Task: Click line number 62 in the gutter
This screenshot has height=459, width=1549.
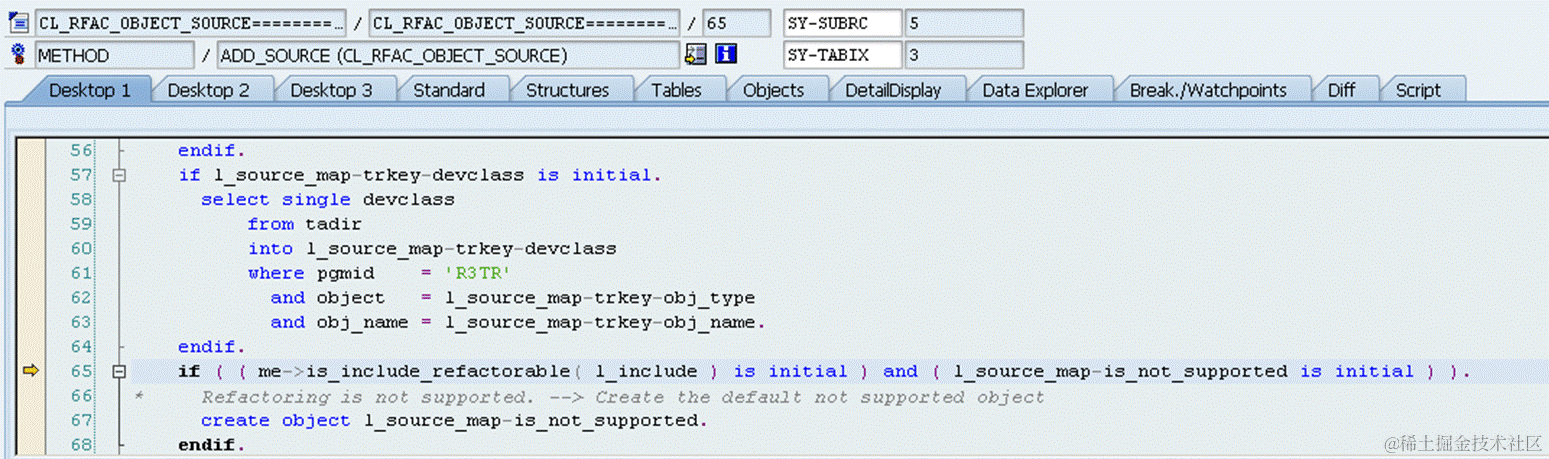Action: point(81,297)
